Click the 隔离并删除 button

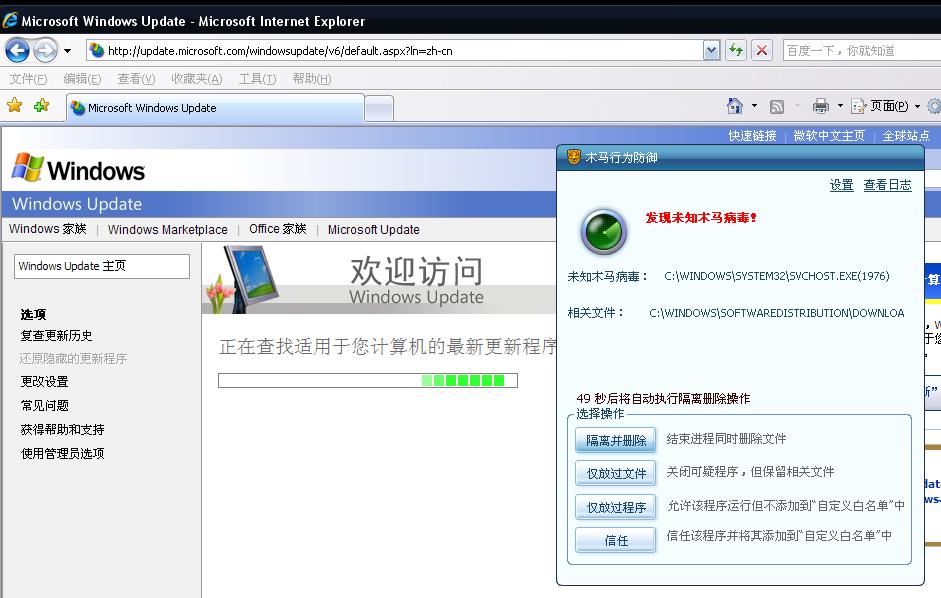[616, 440]
